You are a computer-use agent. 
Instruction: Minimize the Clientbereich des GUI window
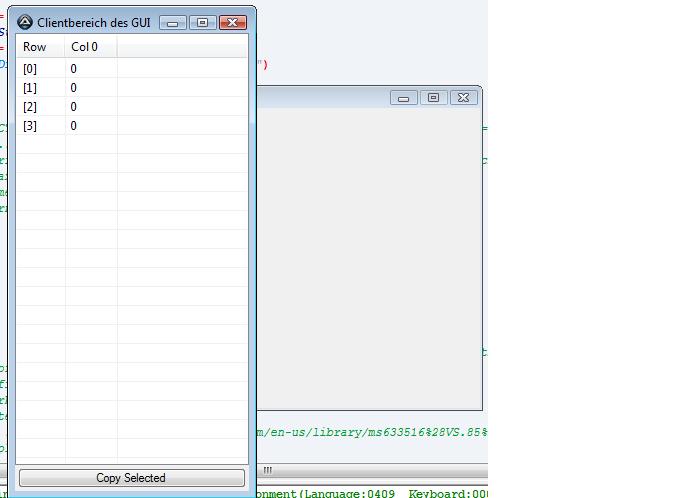tap(173, 22)
